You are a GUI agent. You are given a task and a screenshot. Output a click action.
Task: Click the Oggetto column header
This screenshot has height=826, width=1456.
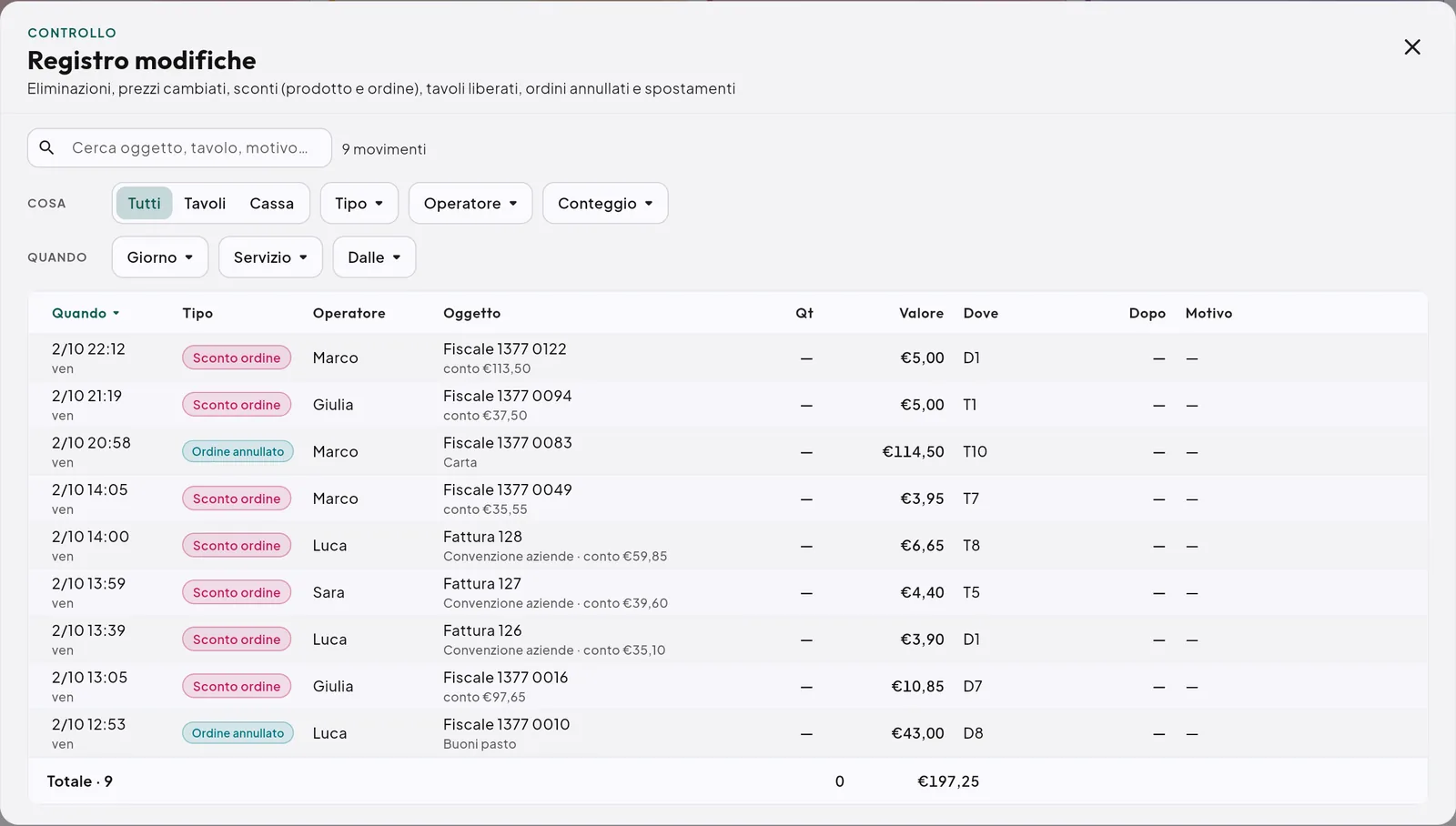click(472, 313)
